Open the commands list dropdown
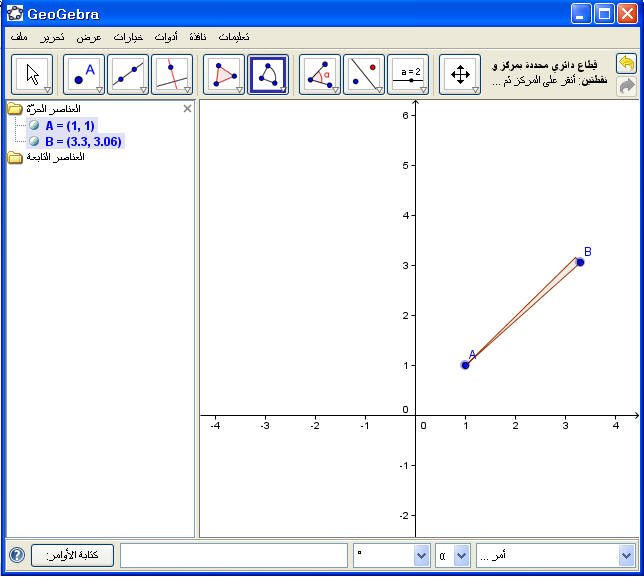The width and height of the screenshot is (644, 577). (x=626, y=555)
